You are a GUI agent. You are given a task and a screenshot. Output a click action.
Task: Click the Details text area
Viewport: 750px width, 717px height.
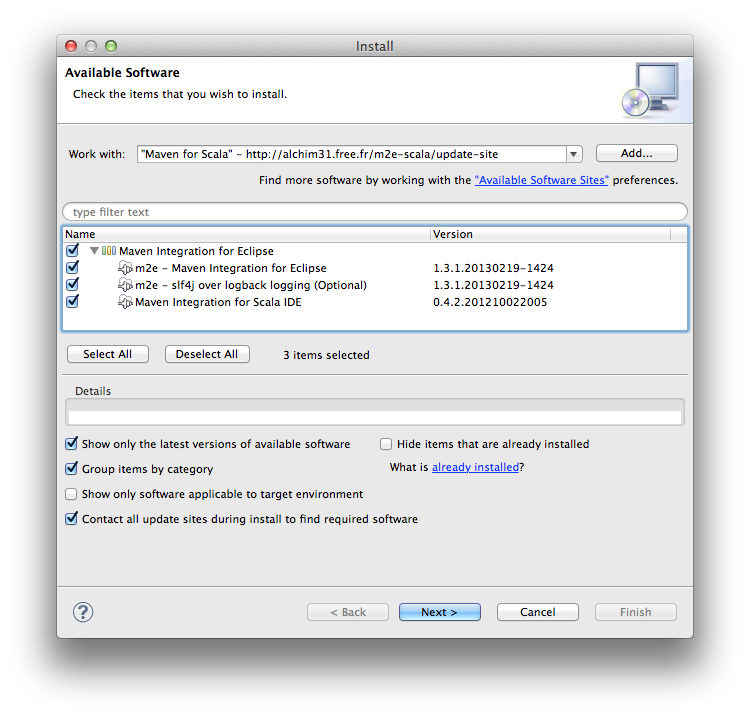375,412
